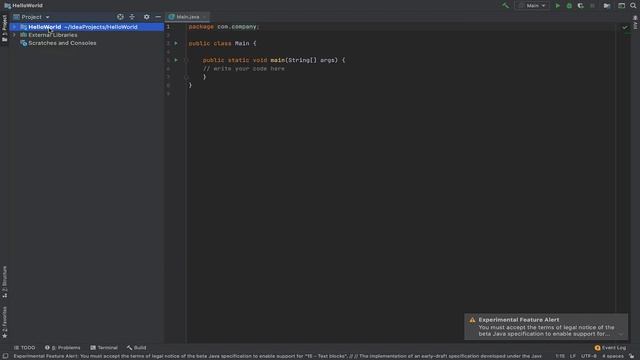Click the Build Project hammer icon

506,6
